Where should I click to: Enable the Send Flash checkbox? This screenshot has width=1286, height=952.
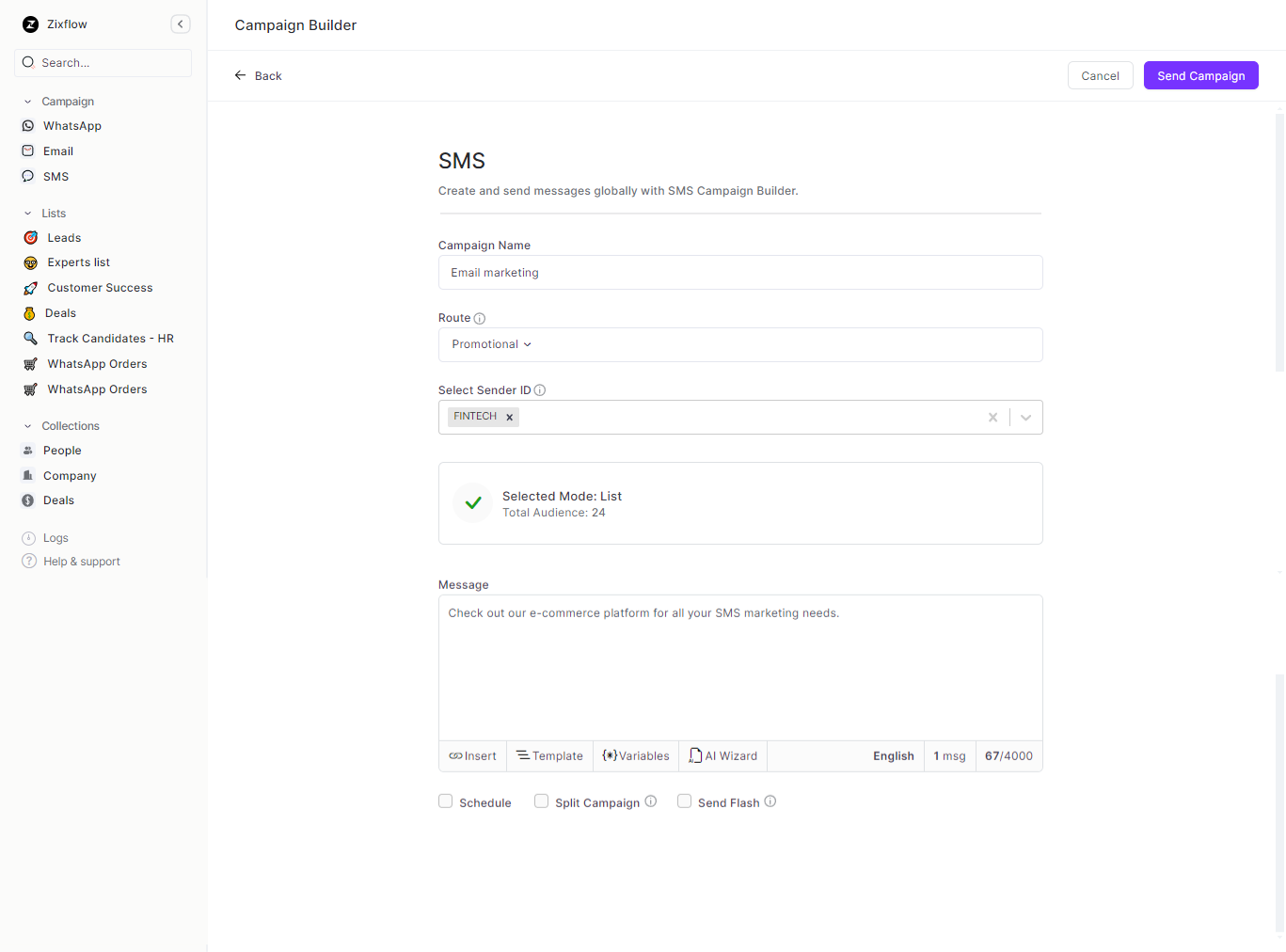(685, 801)
